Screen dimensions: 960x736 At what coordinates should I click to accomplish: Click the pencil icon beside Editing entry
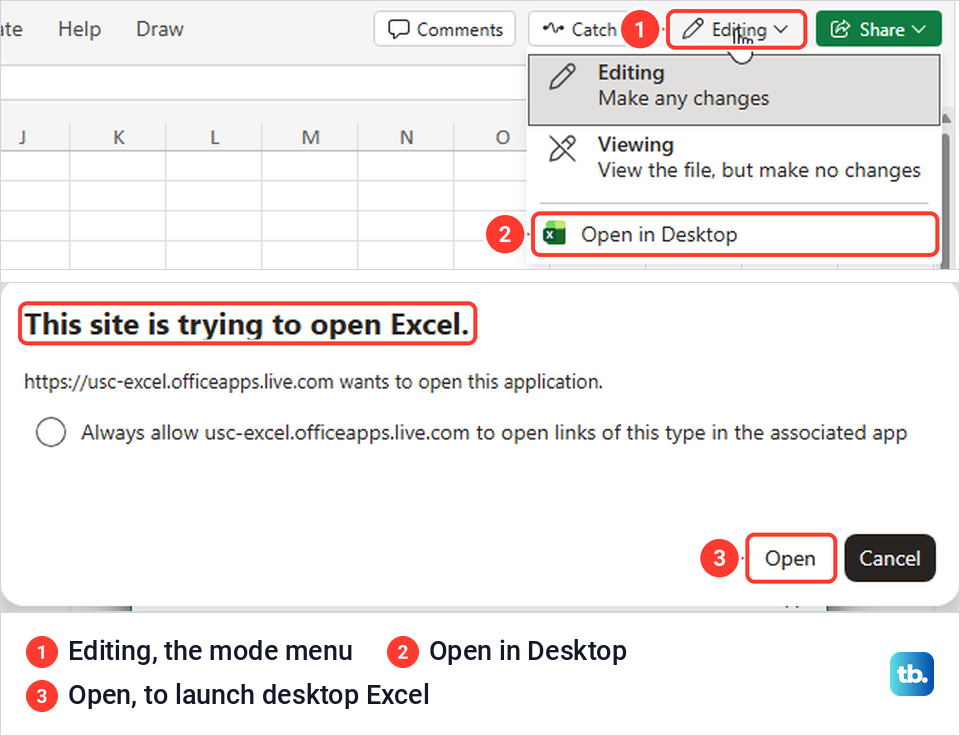[x=563, y=77]
